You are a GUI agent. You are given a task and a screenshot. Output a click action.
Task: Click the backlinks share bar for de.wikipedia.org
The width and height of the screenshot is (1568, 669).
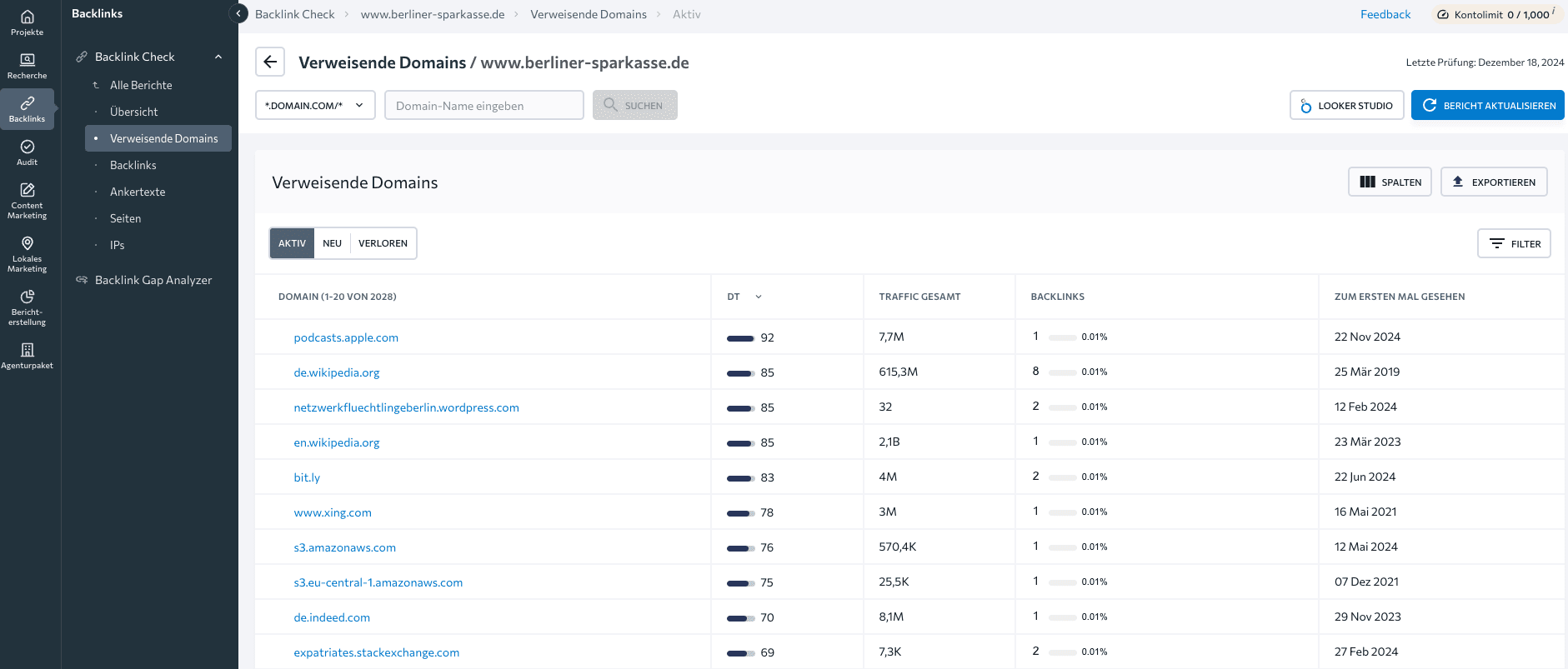(x=1062, y=372)
